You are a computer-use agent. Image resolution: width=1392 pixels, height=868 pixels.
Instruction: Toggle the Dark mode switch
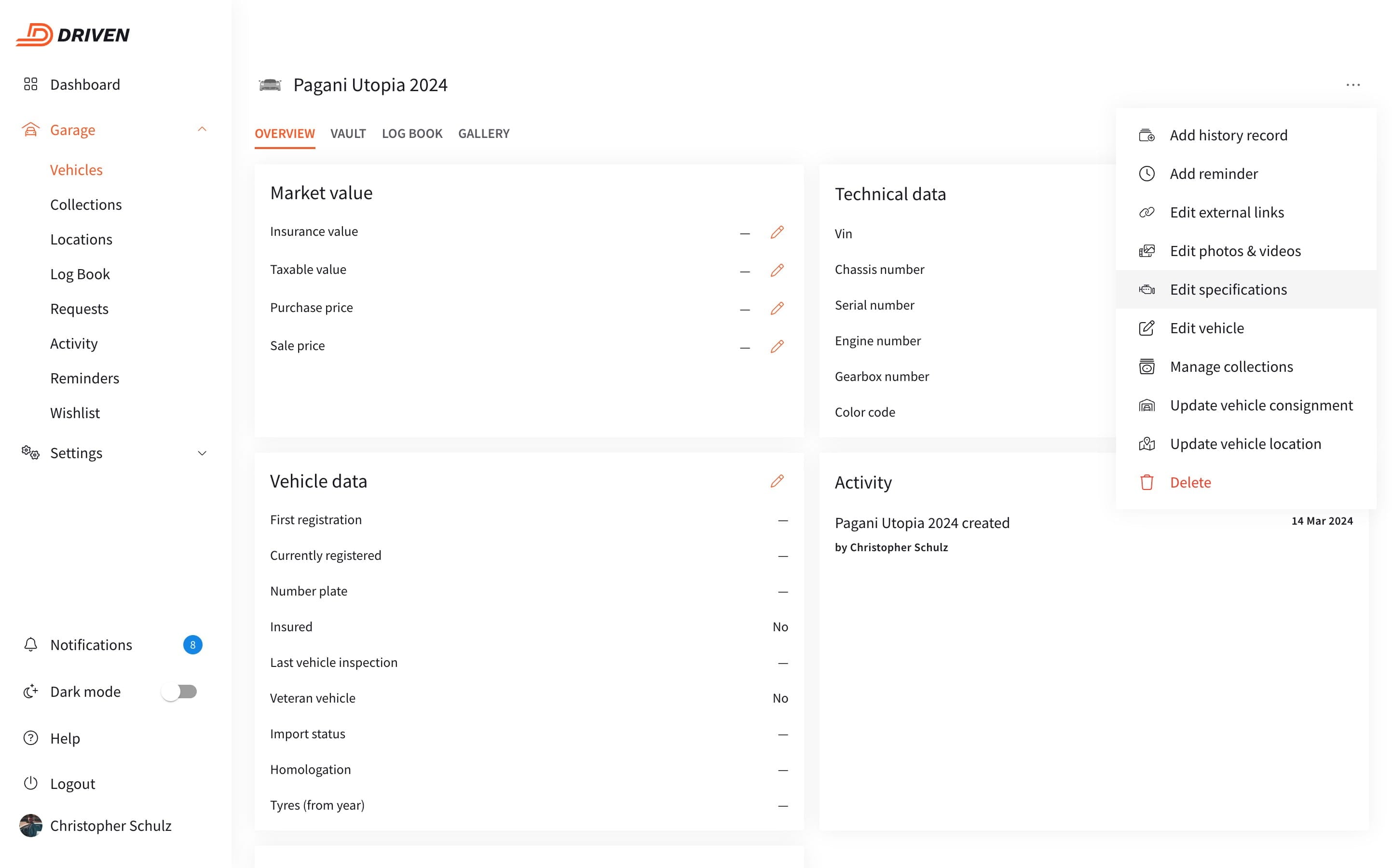click(x=179, y=691)
